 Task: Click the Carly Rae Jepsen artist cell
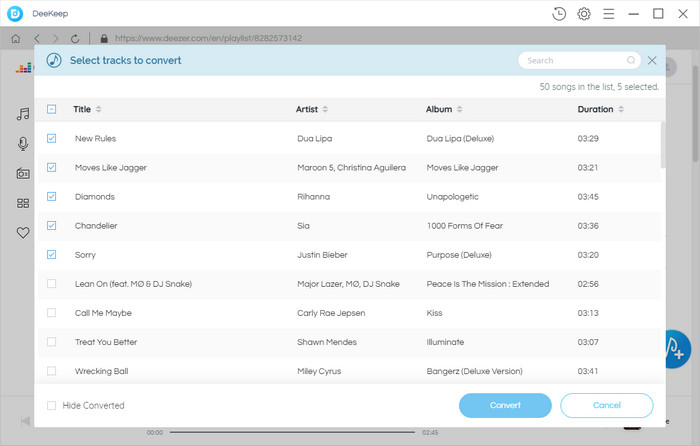pos(331,313)
